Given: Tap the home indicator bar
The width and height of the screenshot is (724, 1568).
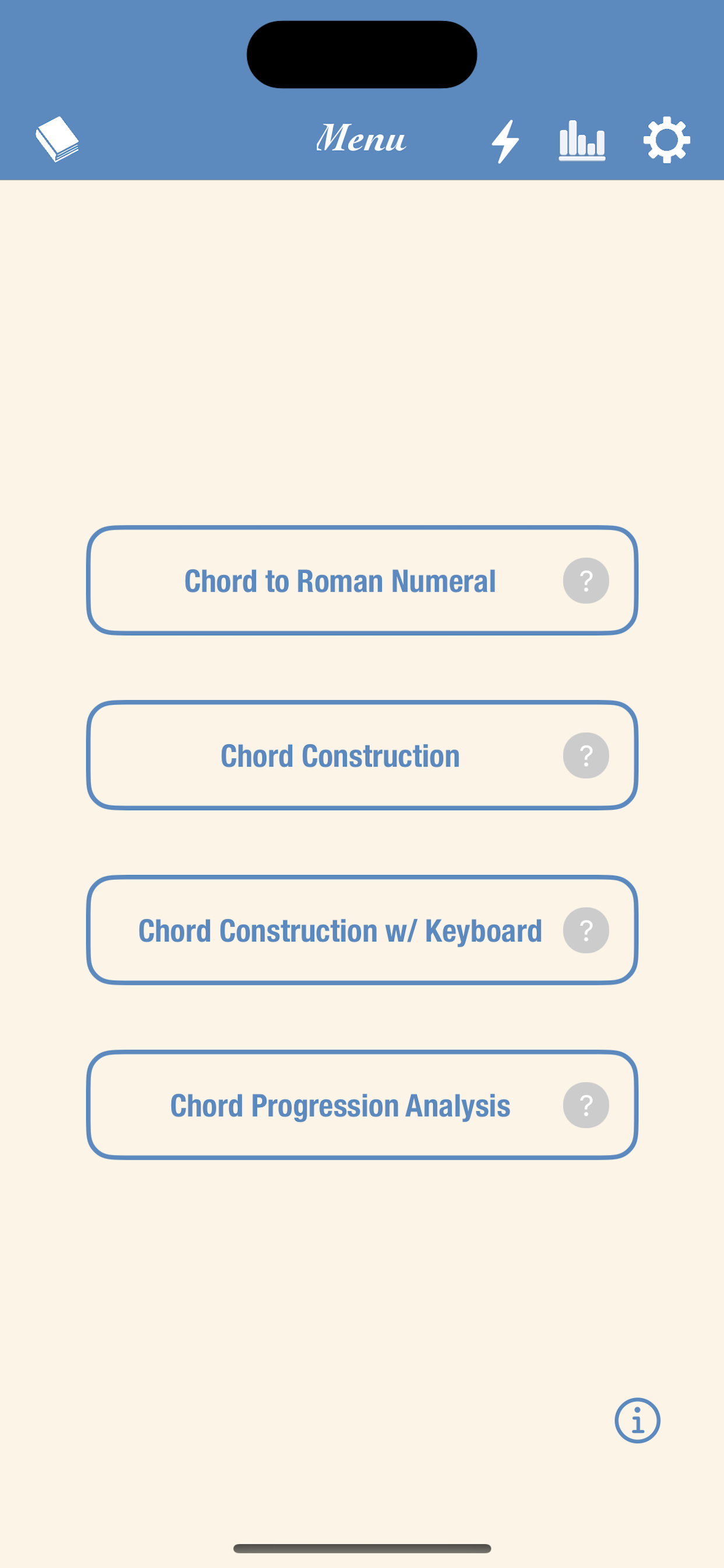Looking at the screenshot, I should tap(362, 1548).
